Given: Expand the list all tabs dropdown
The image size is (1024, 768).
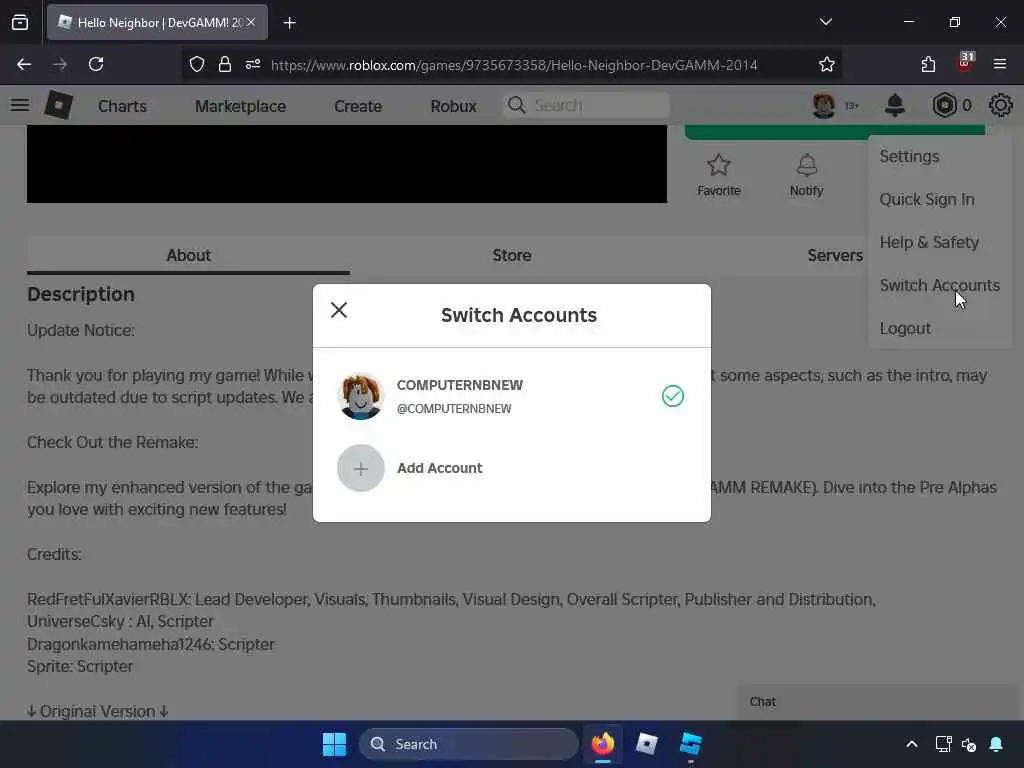Looking at the screenshot, I should [x=825, y=22].
